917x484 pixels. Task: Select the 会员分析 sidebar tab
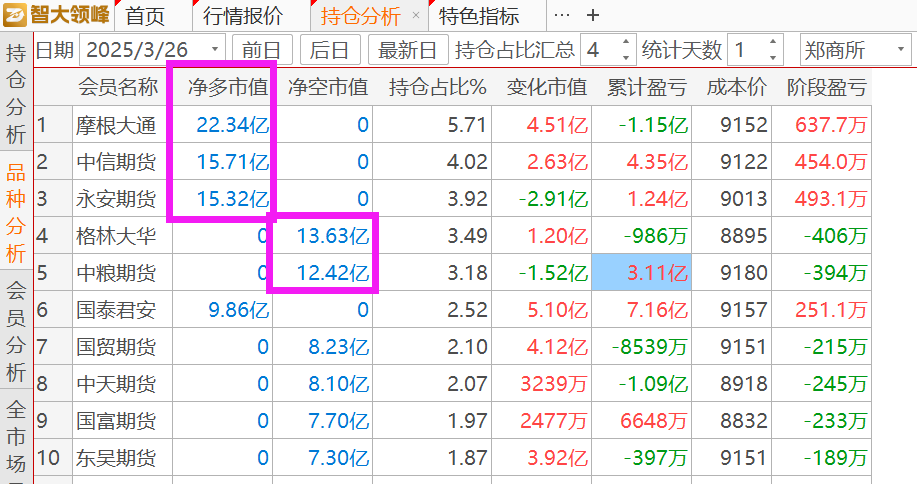pyautogui.click(x=16, y=331)
